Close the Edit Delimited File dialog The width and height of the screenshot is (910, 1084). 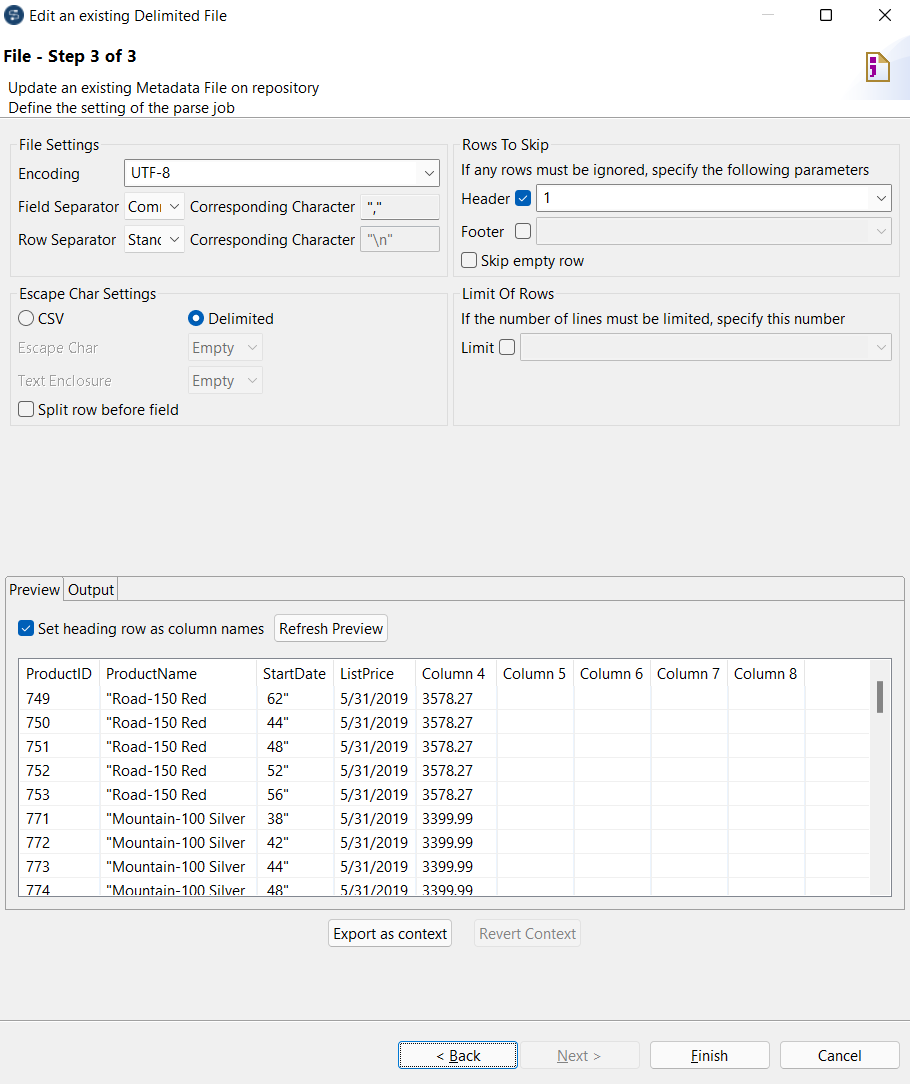884,15
